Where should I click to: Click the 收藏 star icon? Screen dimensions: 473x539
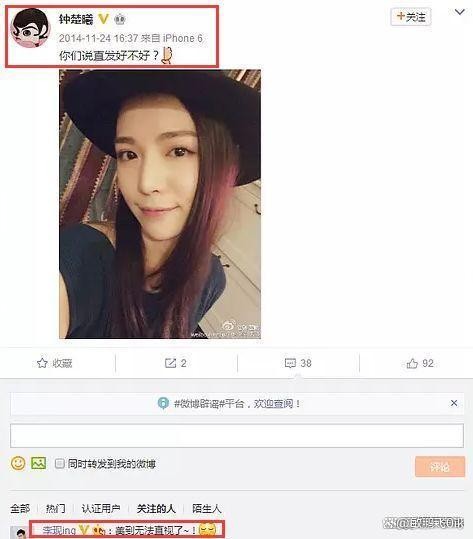pyautogui.click(x=42, y=363)
